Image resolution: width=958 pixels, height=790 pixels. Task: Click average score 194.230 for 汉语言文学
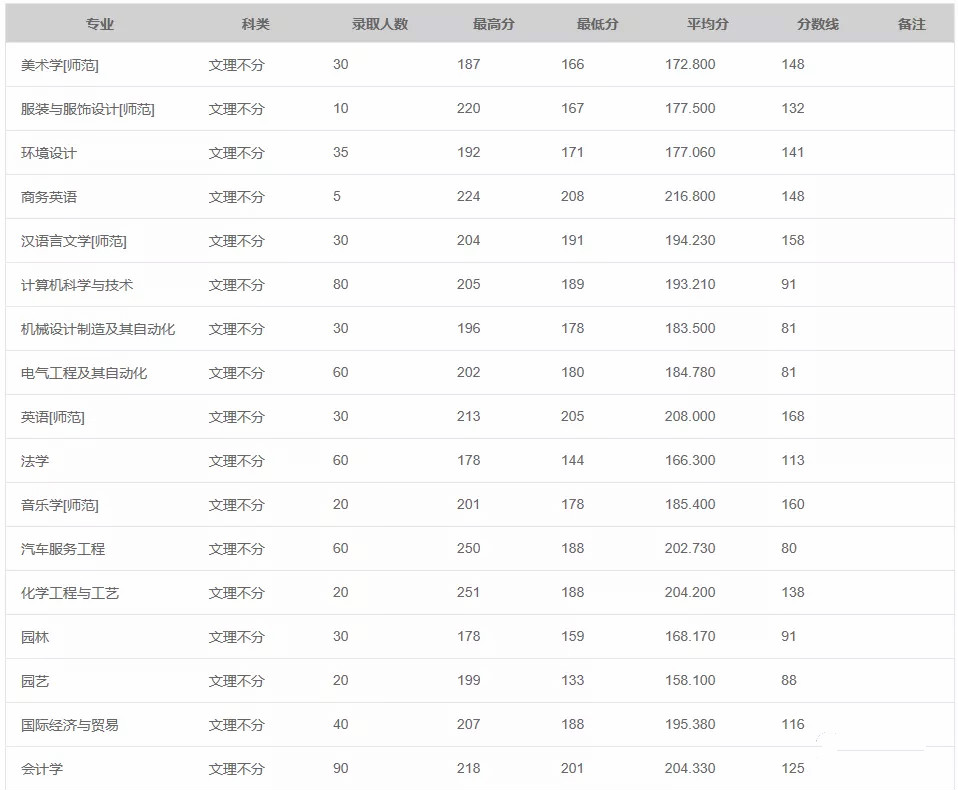click(690, 240)
